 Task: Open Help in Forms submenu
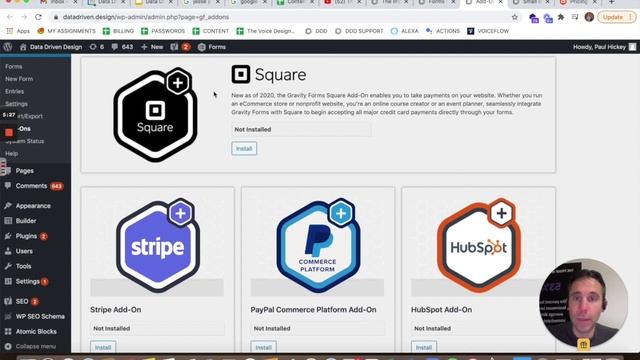[x=11, y=153]
